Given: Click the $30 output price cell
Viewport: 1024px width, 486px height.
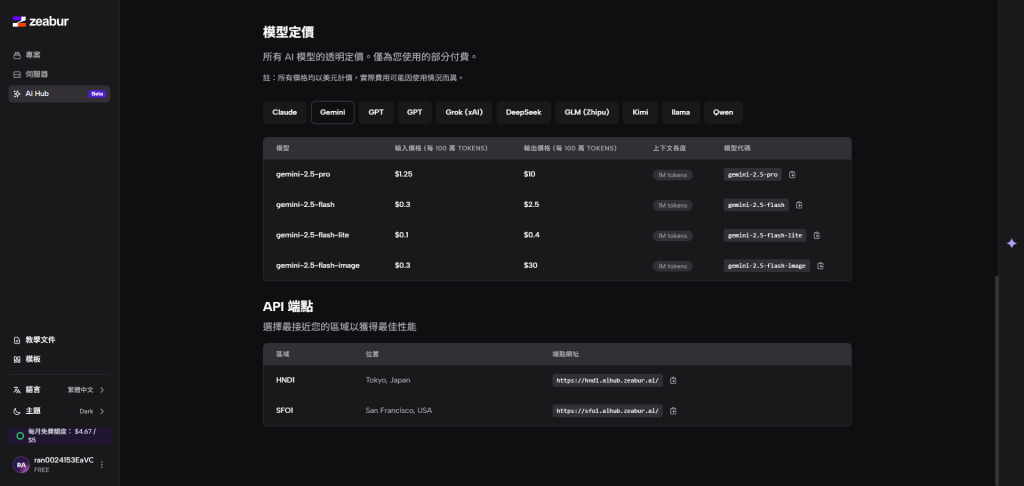Looking at the screenshot, I should [x=530, y=265].
